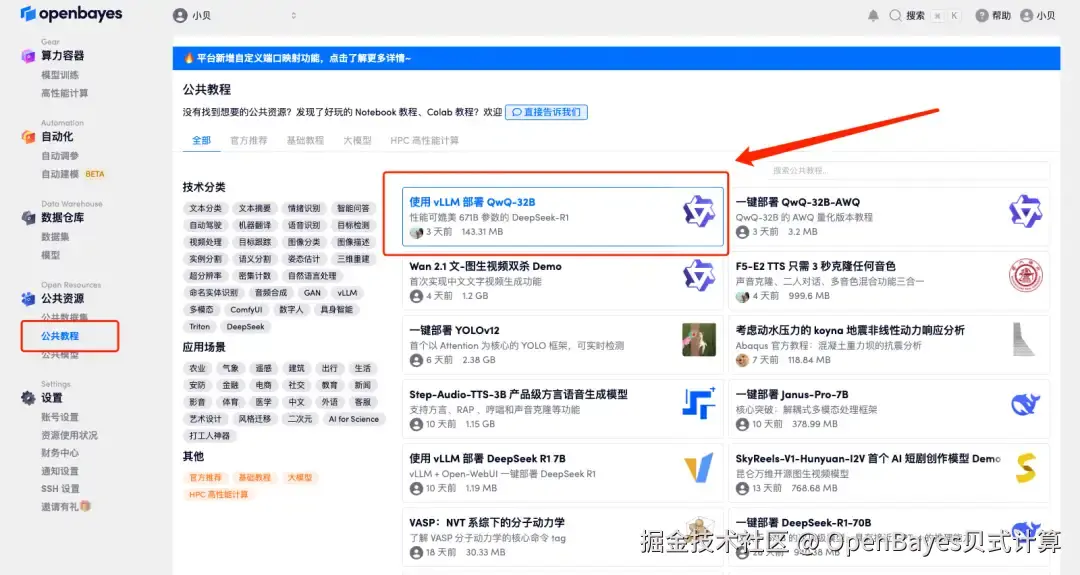Screen dimensions: 1080x575
Task: Click the blue announcement banner text
Action: (304, 58)
